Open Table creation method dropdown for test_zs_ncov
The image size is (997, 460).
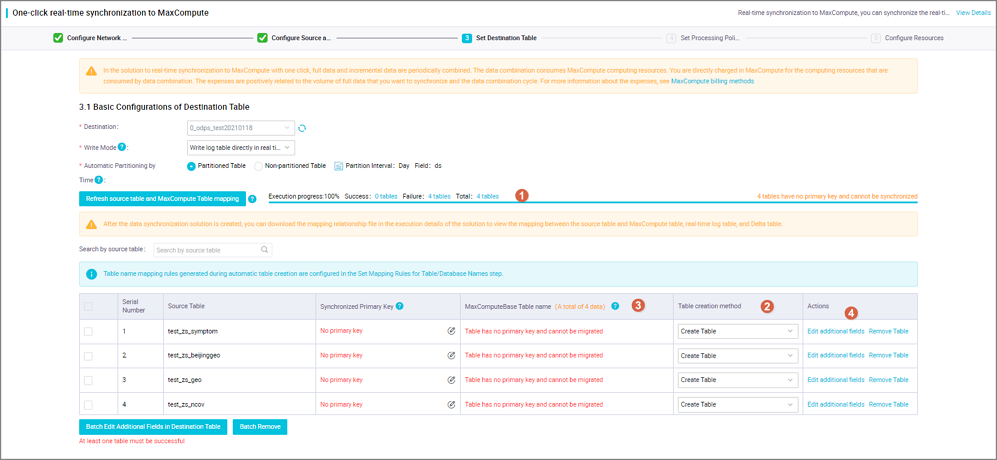point(738,405)
